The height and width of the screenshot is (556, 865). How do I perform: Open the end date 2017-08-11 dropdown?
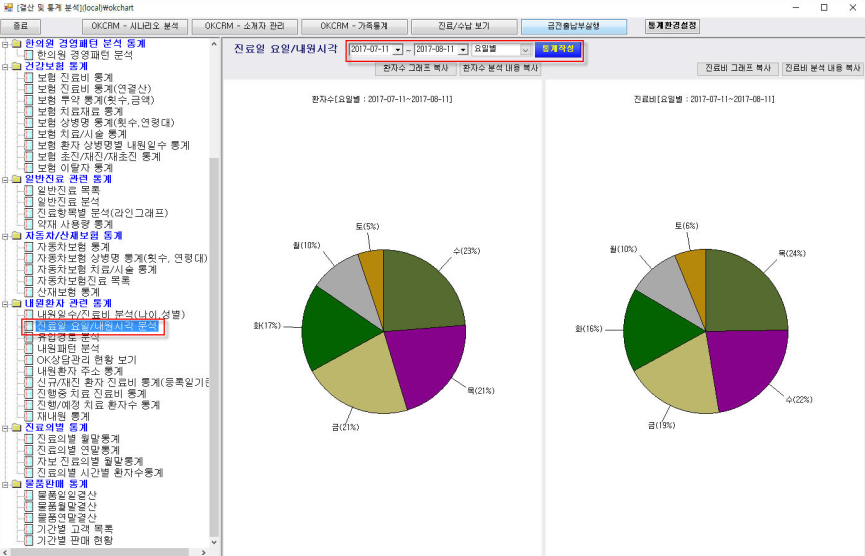click(463, 50)
